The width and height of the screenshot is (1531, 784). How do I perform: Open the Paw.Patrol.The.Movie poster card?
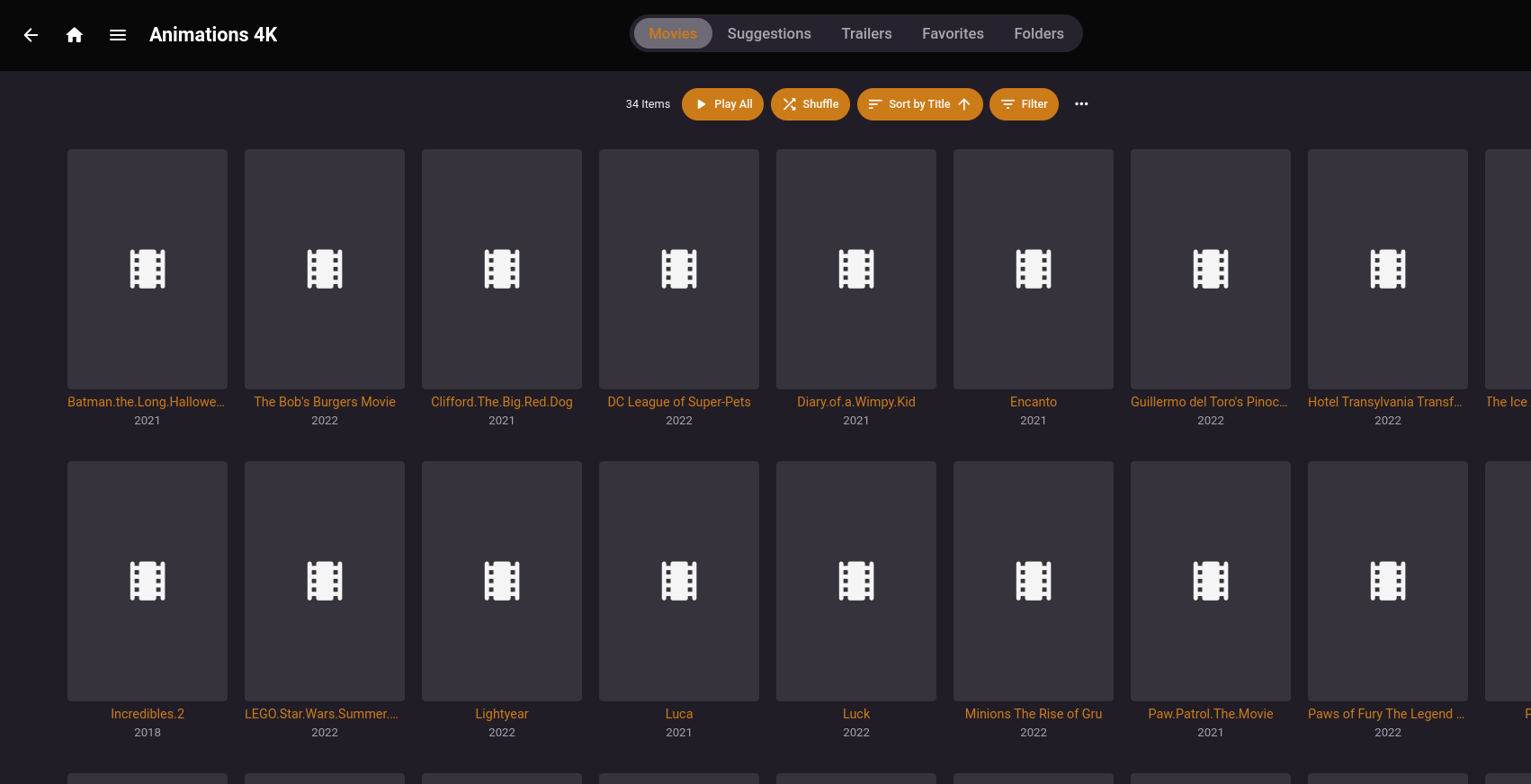(x=1211, y=581)
